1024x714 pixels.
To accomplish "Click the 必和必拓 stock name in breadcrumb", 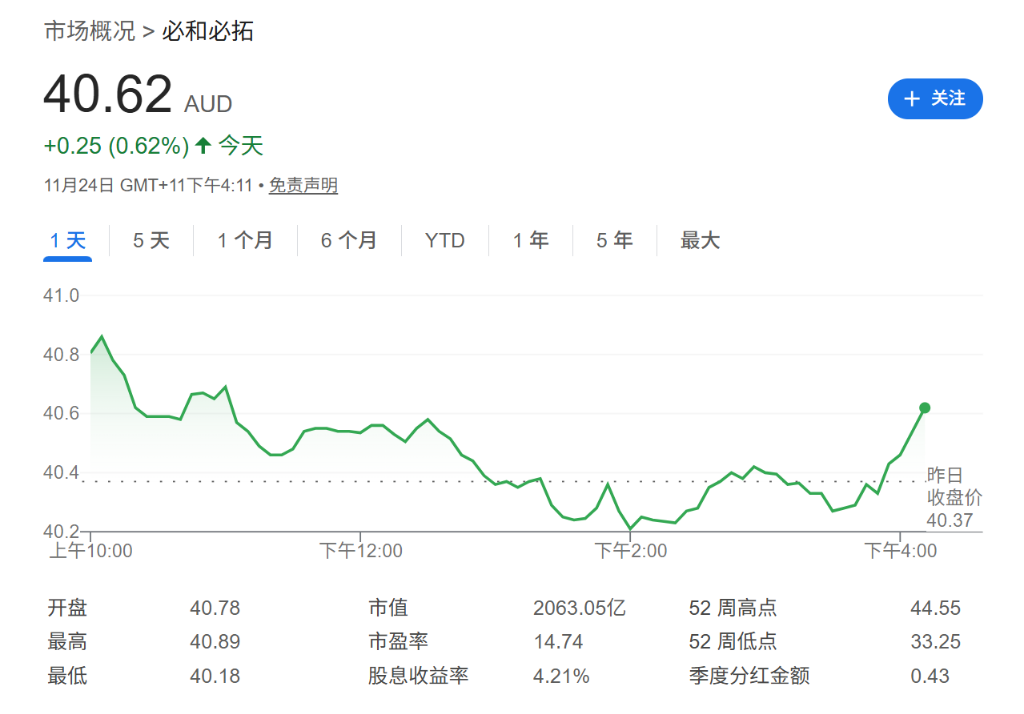I will click(208, 31).
